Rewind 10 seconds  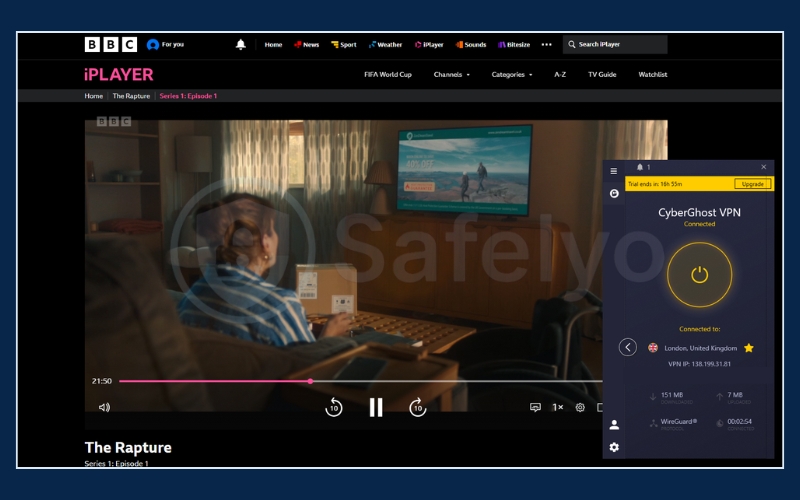[x=334, y=407]
